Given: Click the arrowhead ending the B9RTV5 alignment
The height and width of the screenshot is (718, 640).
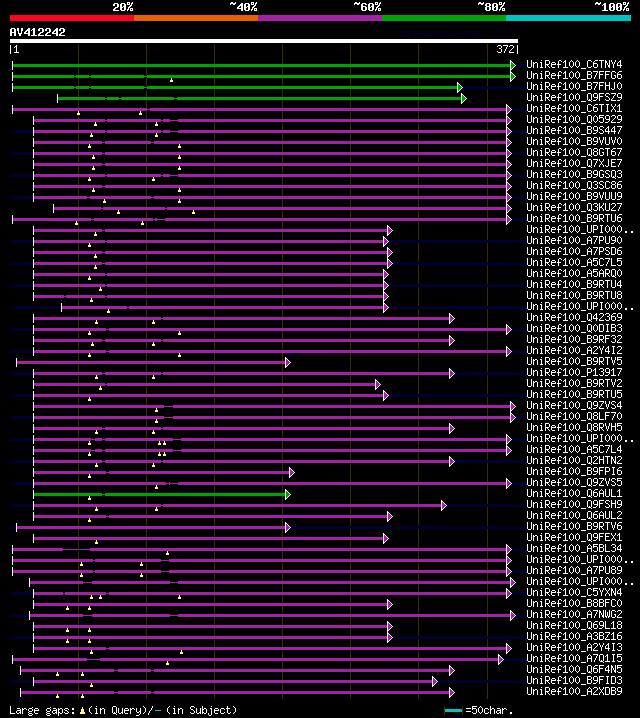Looking at the screenshot, I should tap(287, 363).
